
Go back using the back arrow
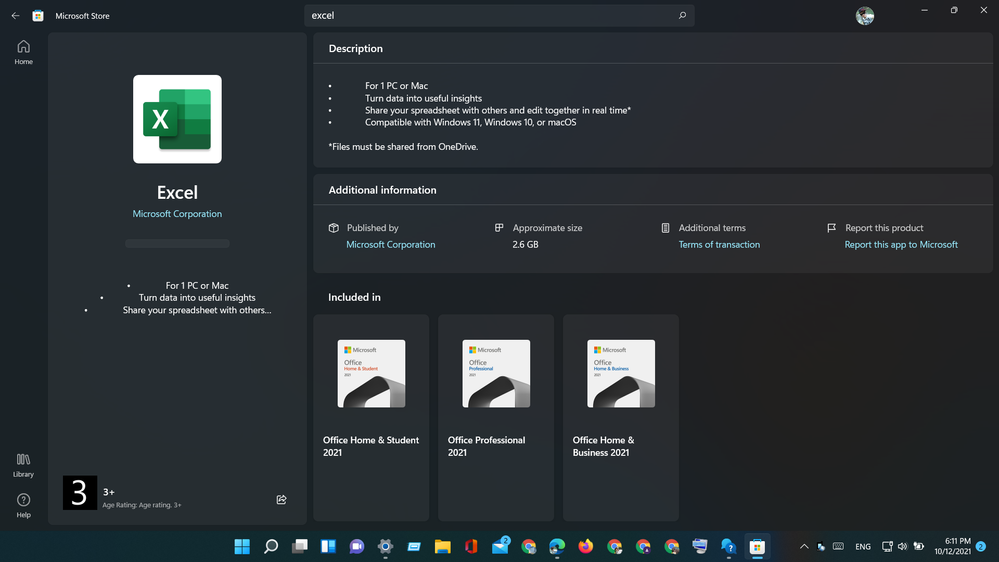pos(15,15)
